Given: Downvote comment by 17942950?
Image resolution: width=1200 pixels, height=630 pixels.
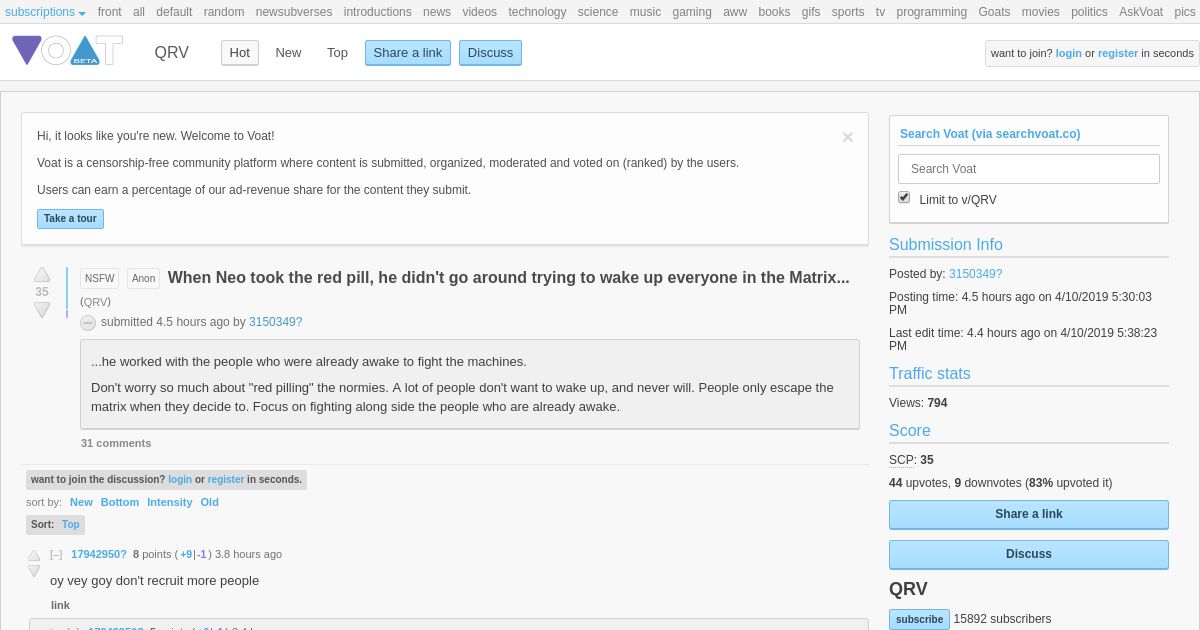Looking at the screenshot, I should 34,571.
